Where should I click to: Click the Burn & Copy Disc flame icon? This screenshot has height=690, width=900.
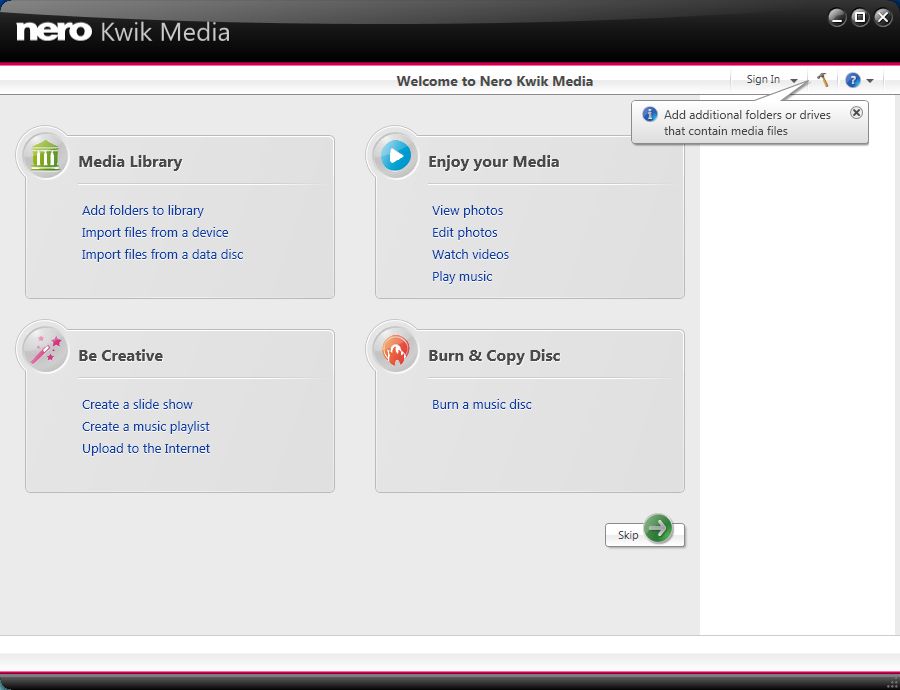(x=396, y=351)
